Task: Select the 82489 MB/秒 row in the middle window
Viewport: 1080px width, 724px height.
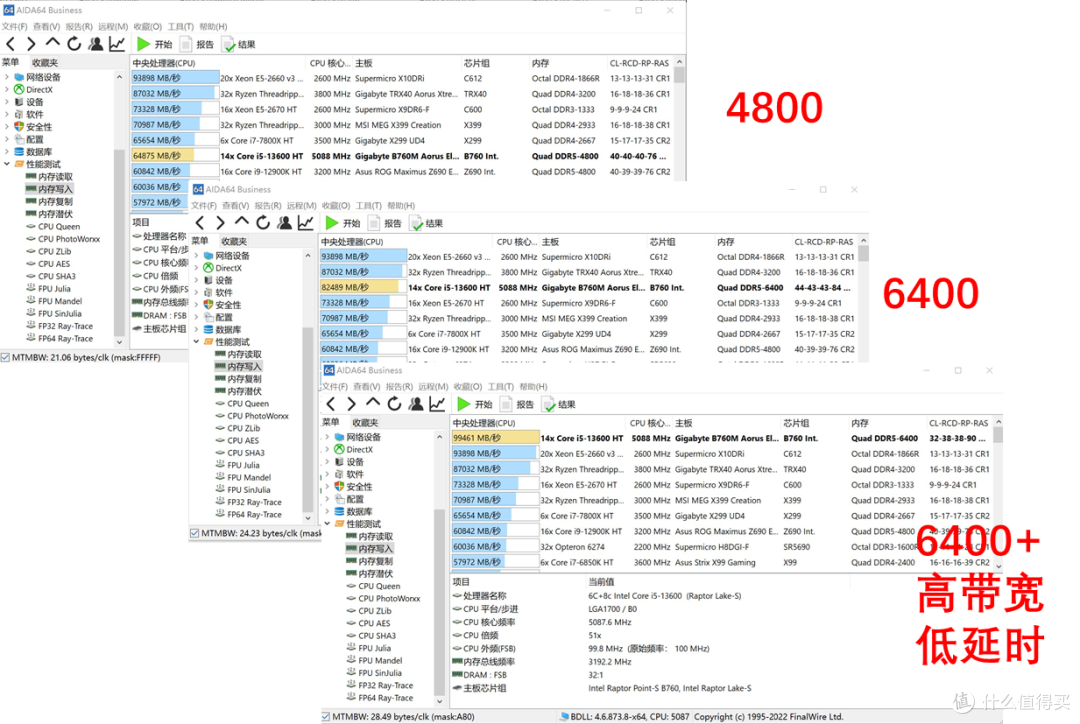Action: (589, 287)
